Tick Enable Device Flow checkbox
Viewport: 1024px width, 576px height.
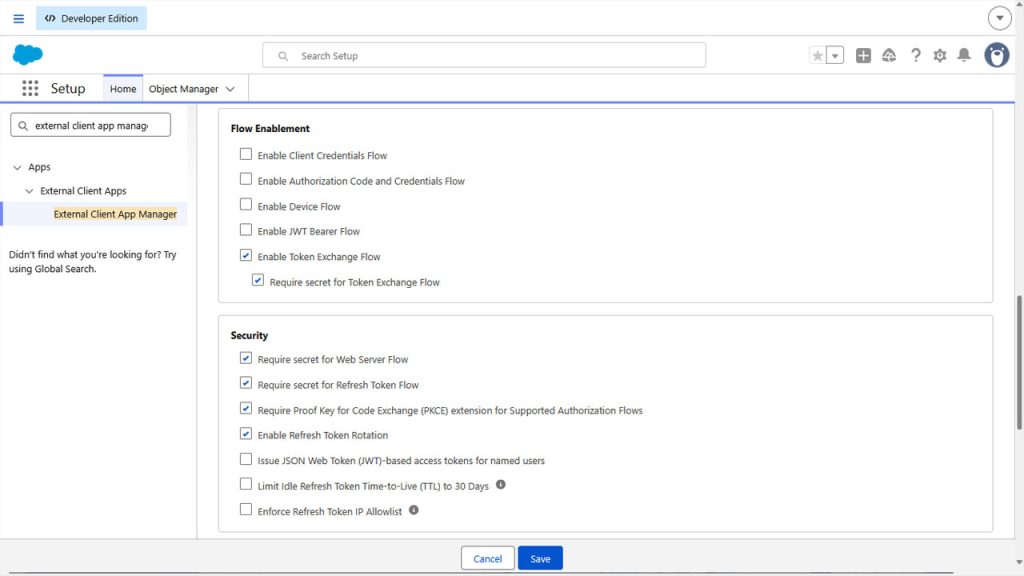click(246, 204)
